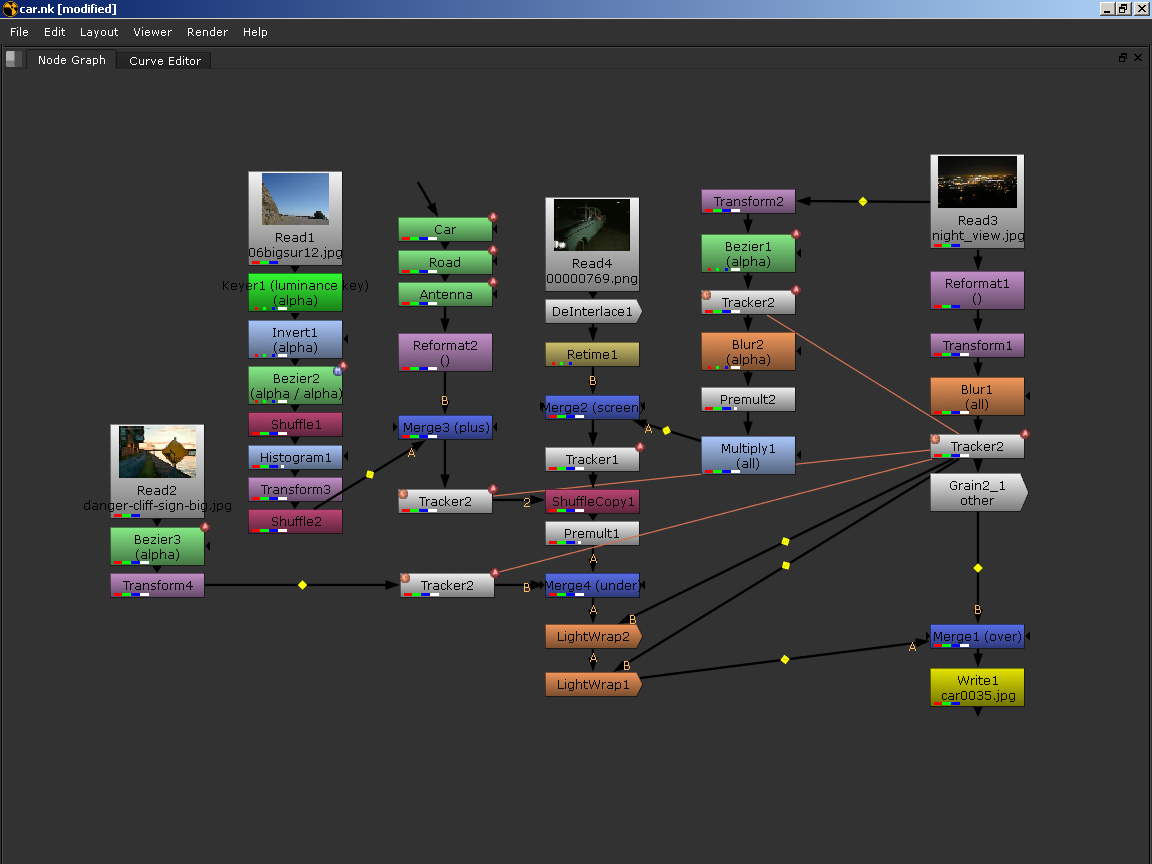Select the Tracker2 node feeding Merge4
This screenshot has height=864, width=1152.
[x=447, y=586]
